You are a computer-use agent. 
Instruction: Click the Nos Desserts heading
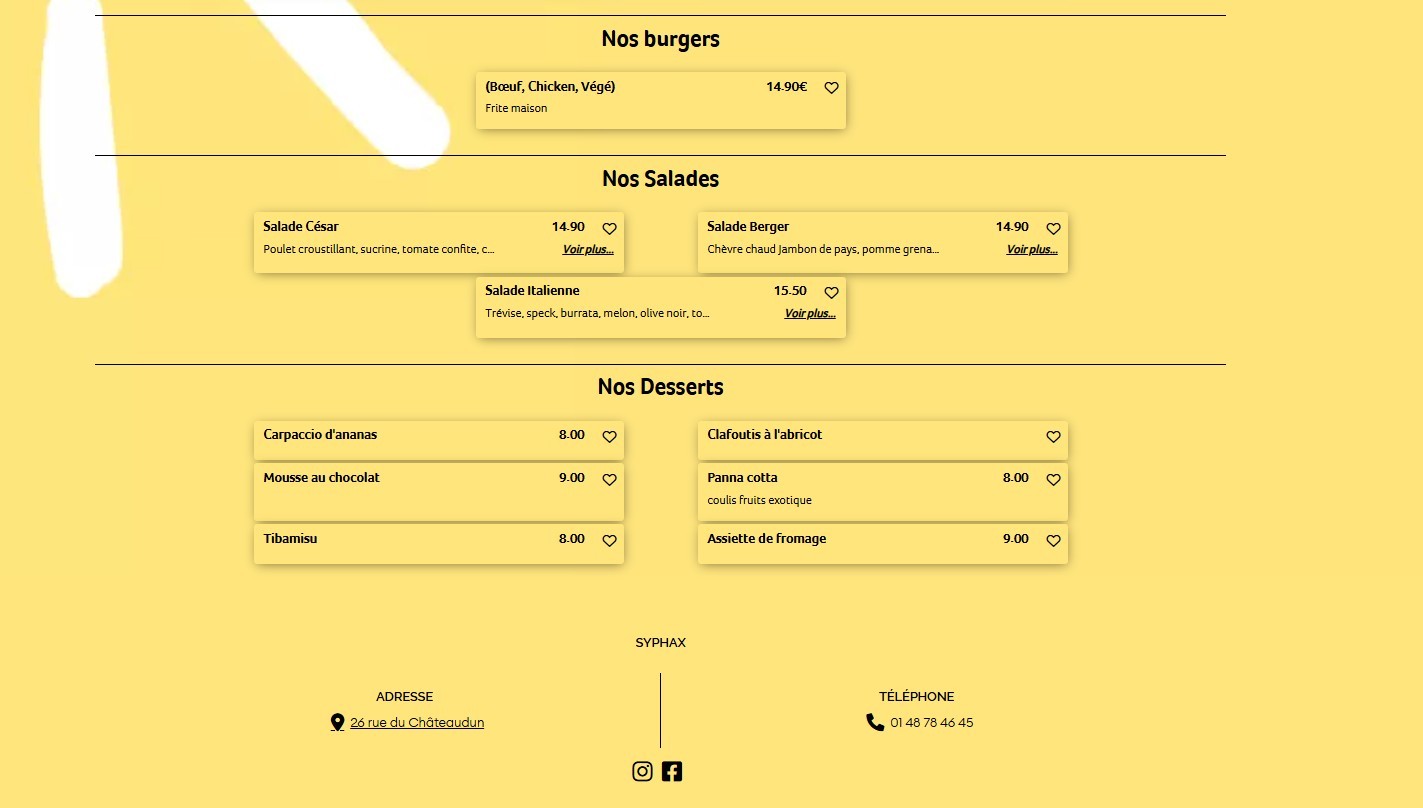pos(660,387)
